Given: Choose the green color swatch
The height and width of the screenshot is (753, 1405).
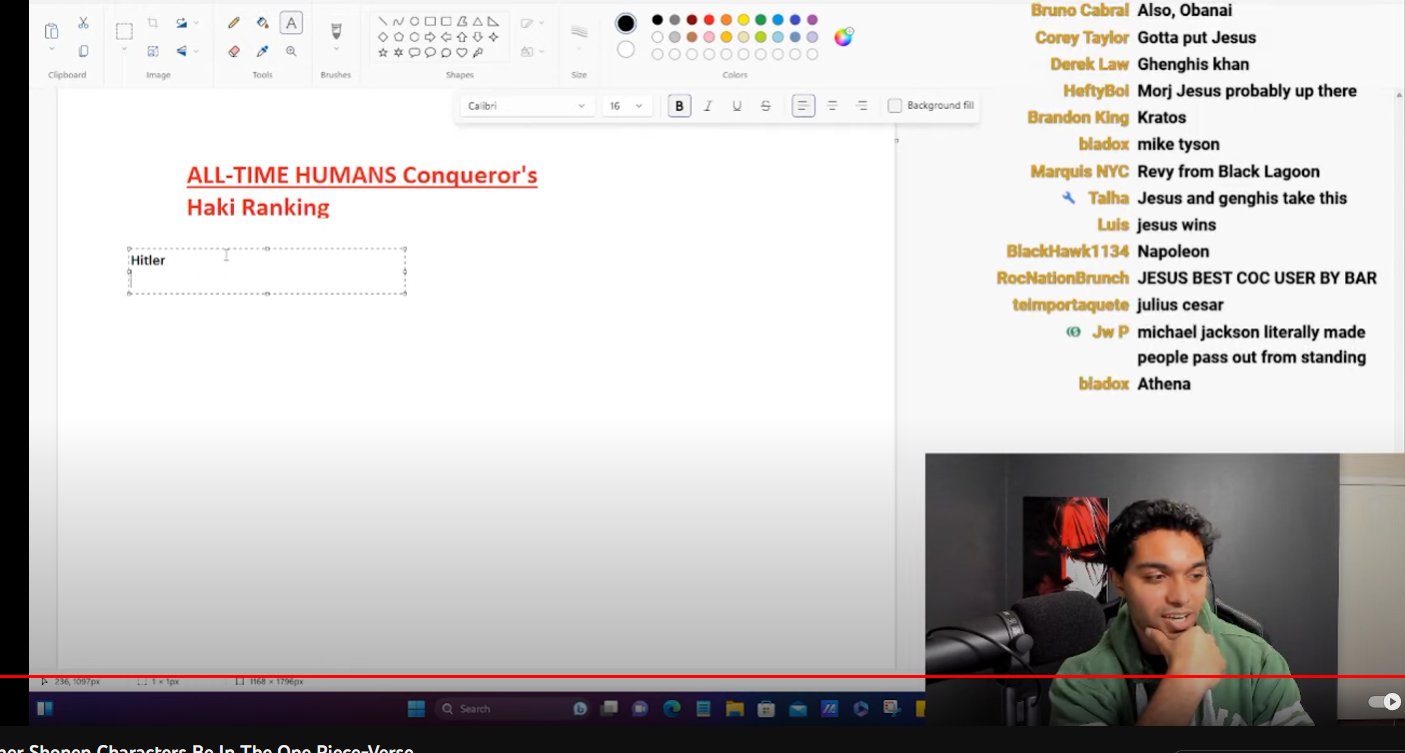Looking at the screenshot, I should [x=761, y=20].
